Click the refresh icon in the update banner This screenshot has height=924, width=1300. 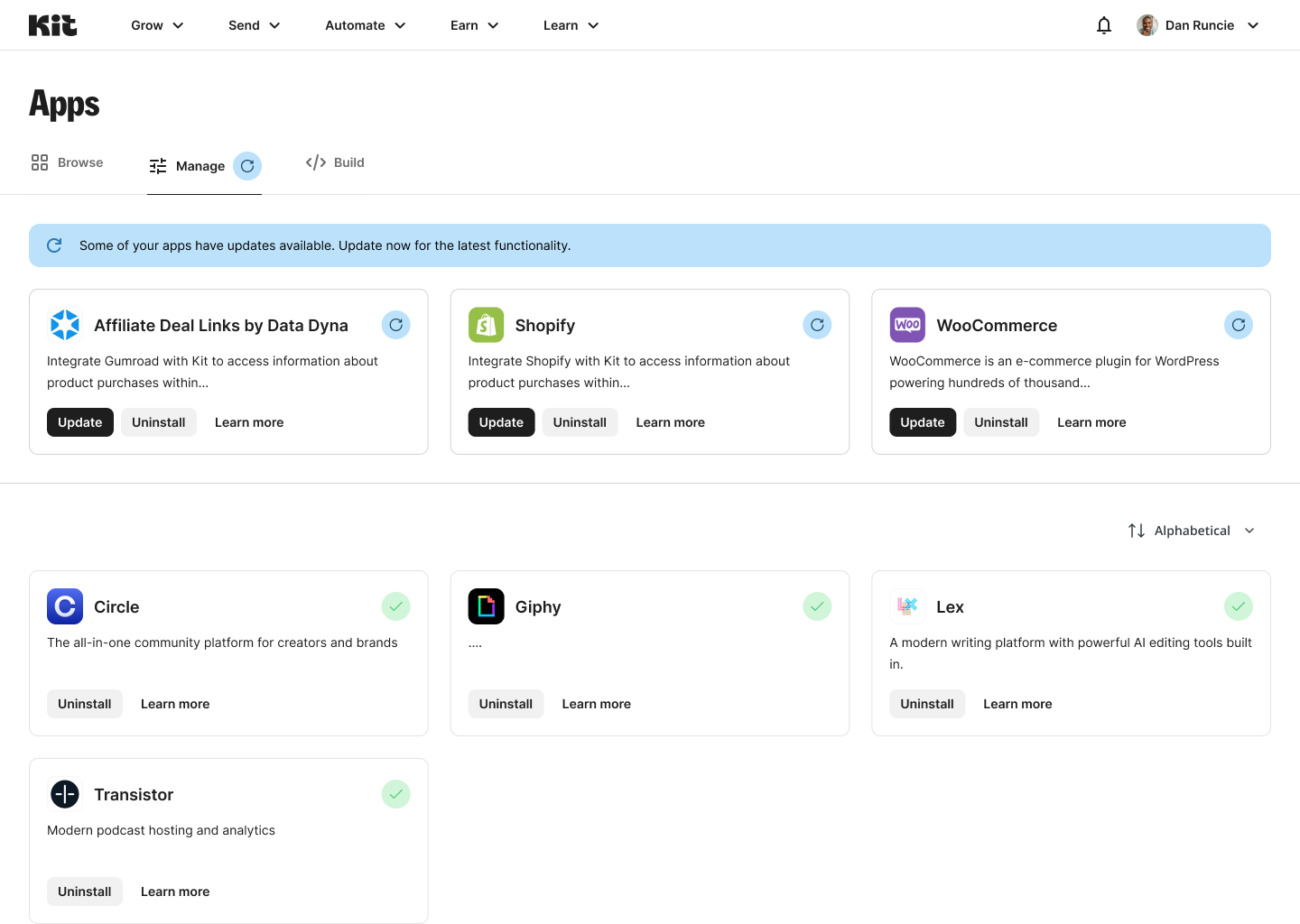tap(54, 245)
